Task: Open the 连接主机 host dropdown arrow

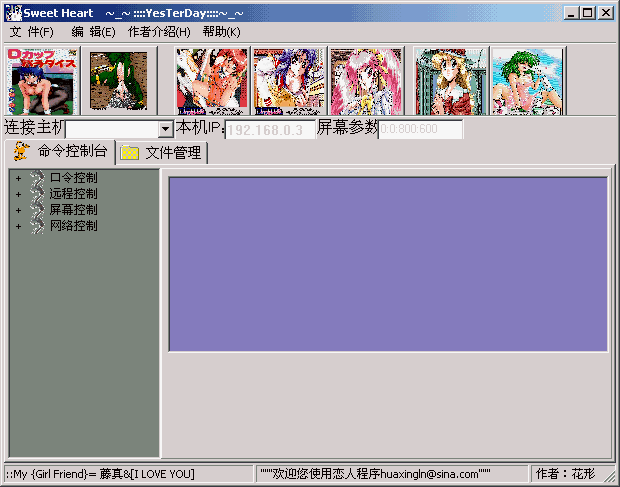Action: click(x=165, y=130)
